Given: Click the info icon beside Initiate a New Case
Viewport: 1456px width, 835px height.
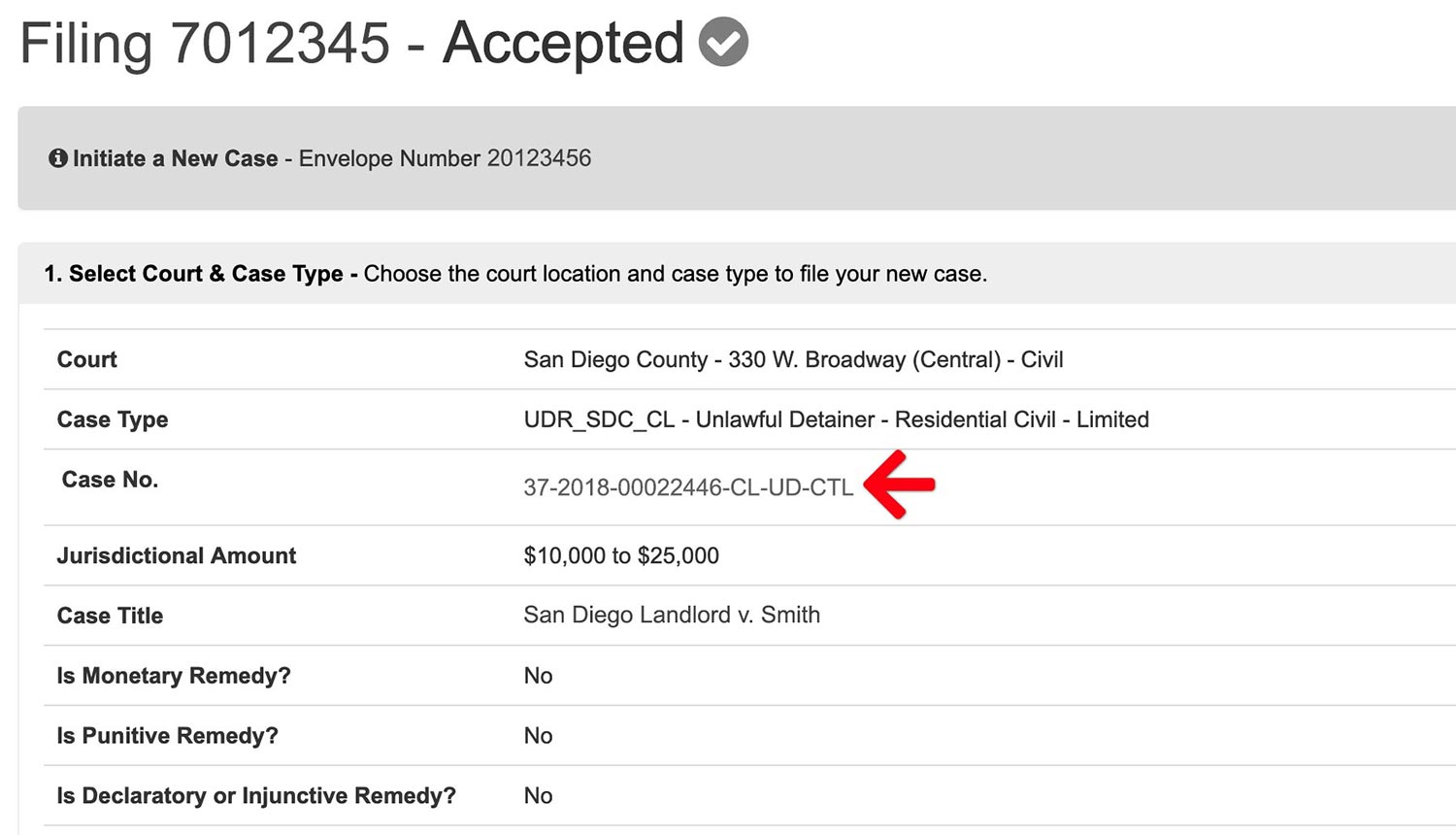Looking at the screenshot, I should pos(58,157).
